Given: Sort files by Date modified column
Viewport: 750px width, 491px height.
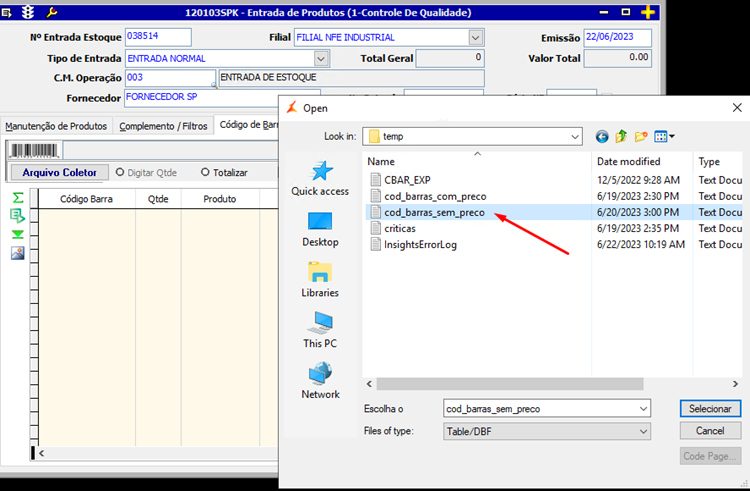Looking at the screenshot, I should click(642, 162).
